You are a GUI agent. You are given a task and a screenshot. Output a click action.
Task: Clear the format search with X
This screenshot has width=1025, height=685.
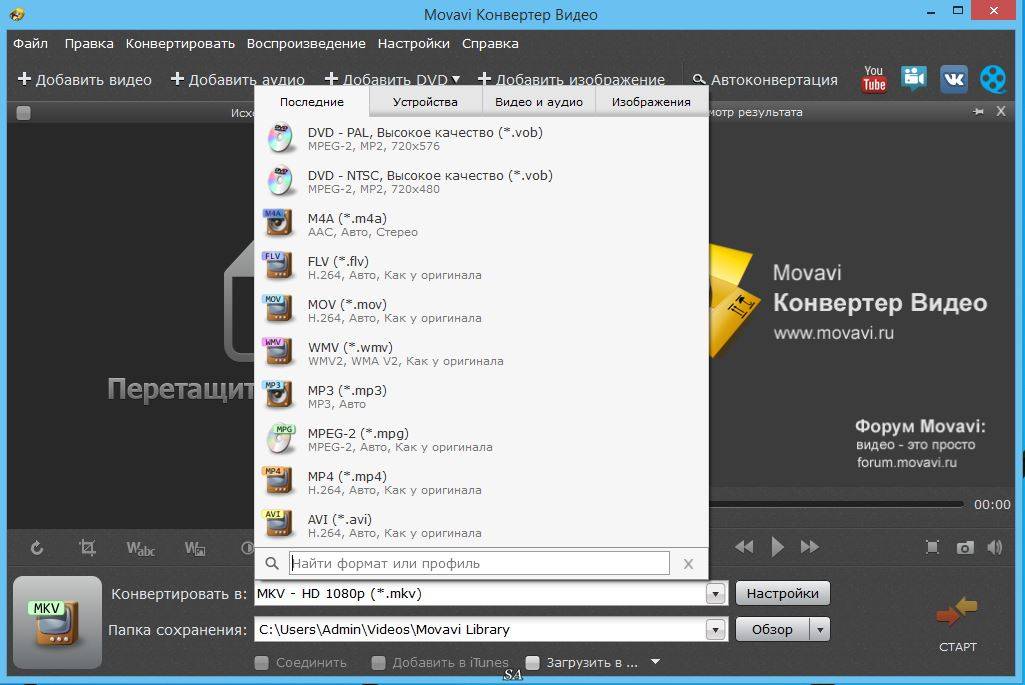pos(688,564)
